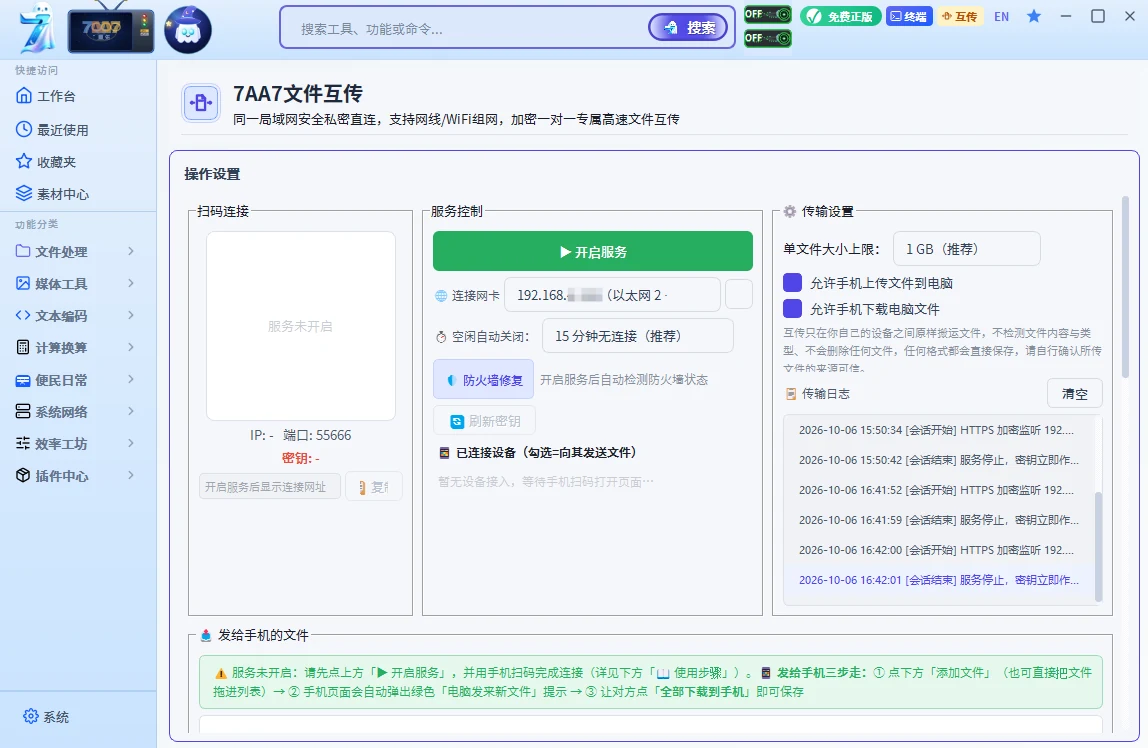Click the 传输日志 log icon
1148x748 pixels.
(x=791, y=394)
